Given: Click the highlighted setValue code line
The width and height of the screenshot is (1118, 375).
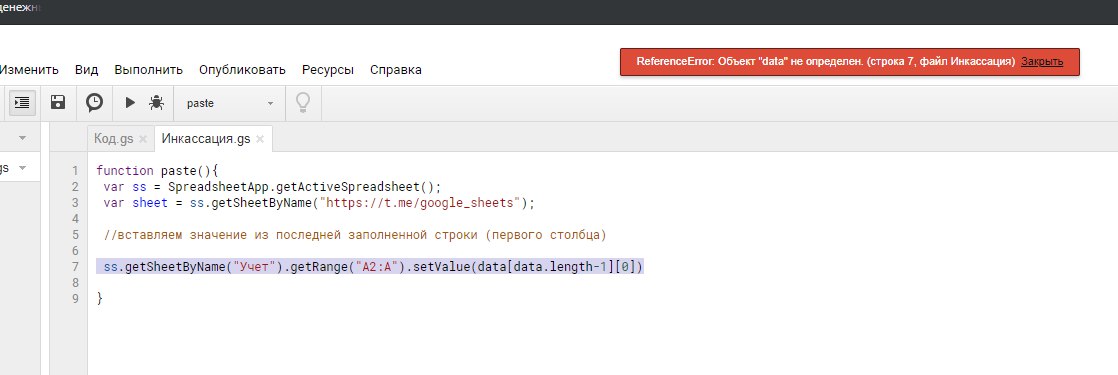Looking at the screenshot, I should click(x=370, y=267).
